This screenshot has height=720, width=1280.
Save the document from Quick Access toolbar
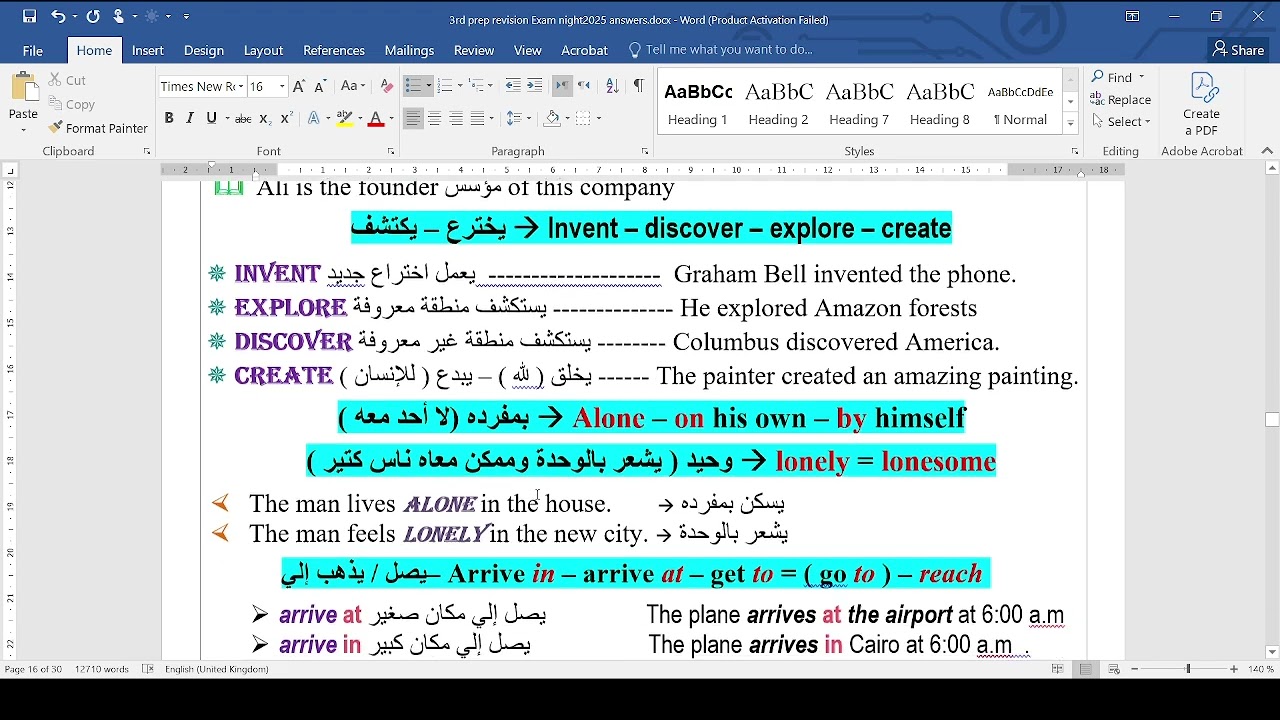click(29, 16)
